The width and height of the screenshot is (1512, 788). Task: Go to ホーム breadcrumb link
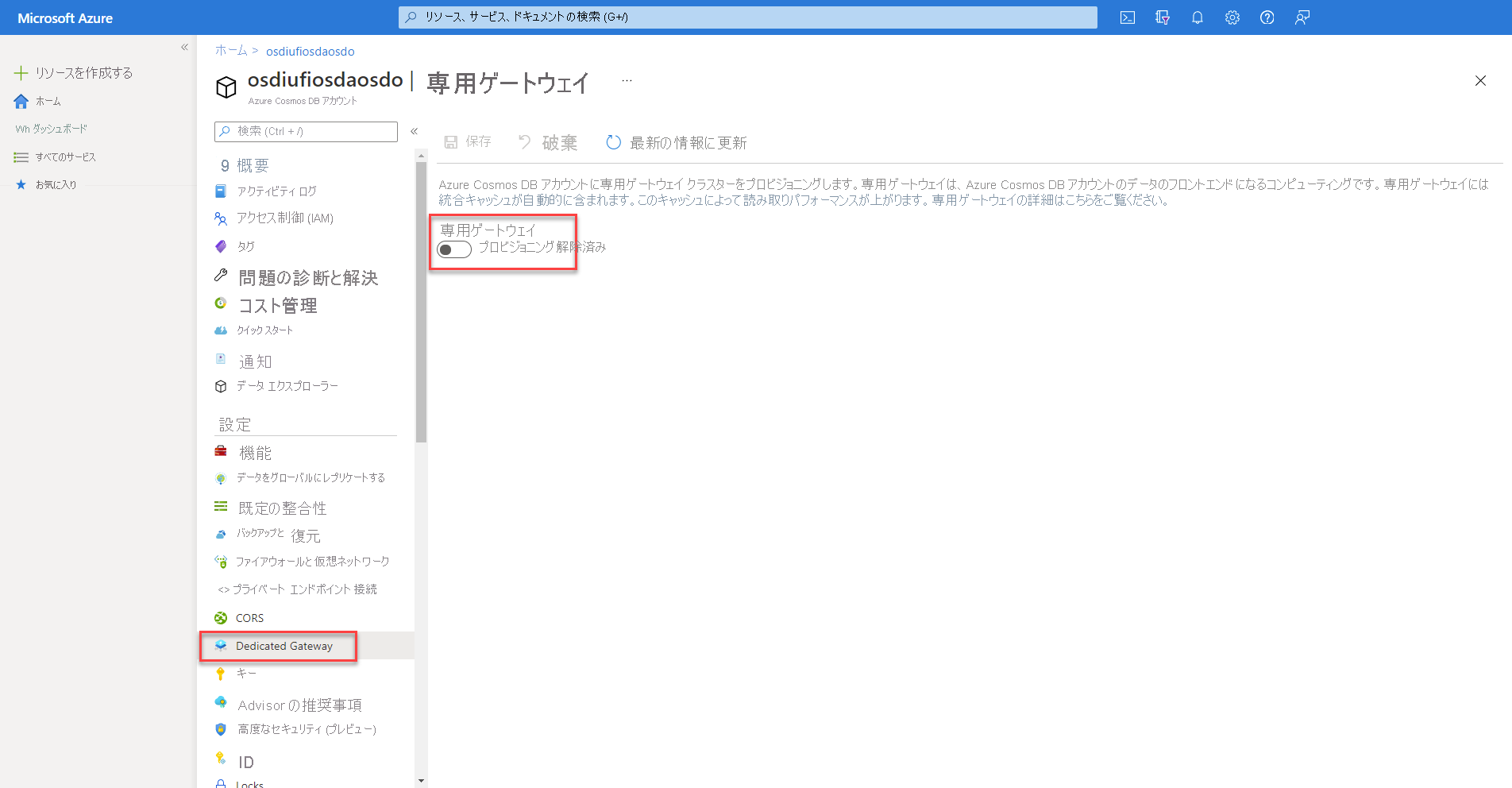(231, 51)
